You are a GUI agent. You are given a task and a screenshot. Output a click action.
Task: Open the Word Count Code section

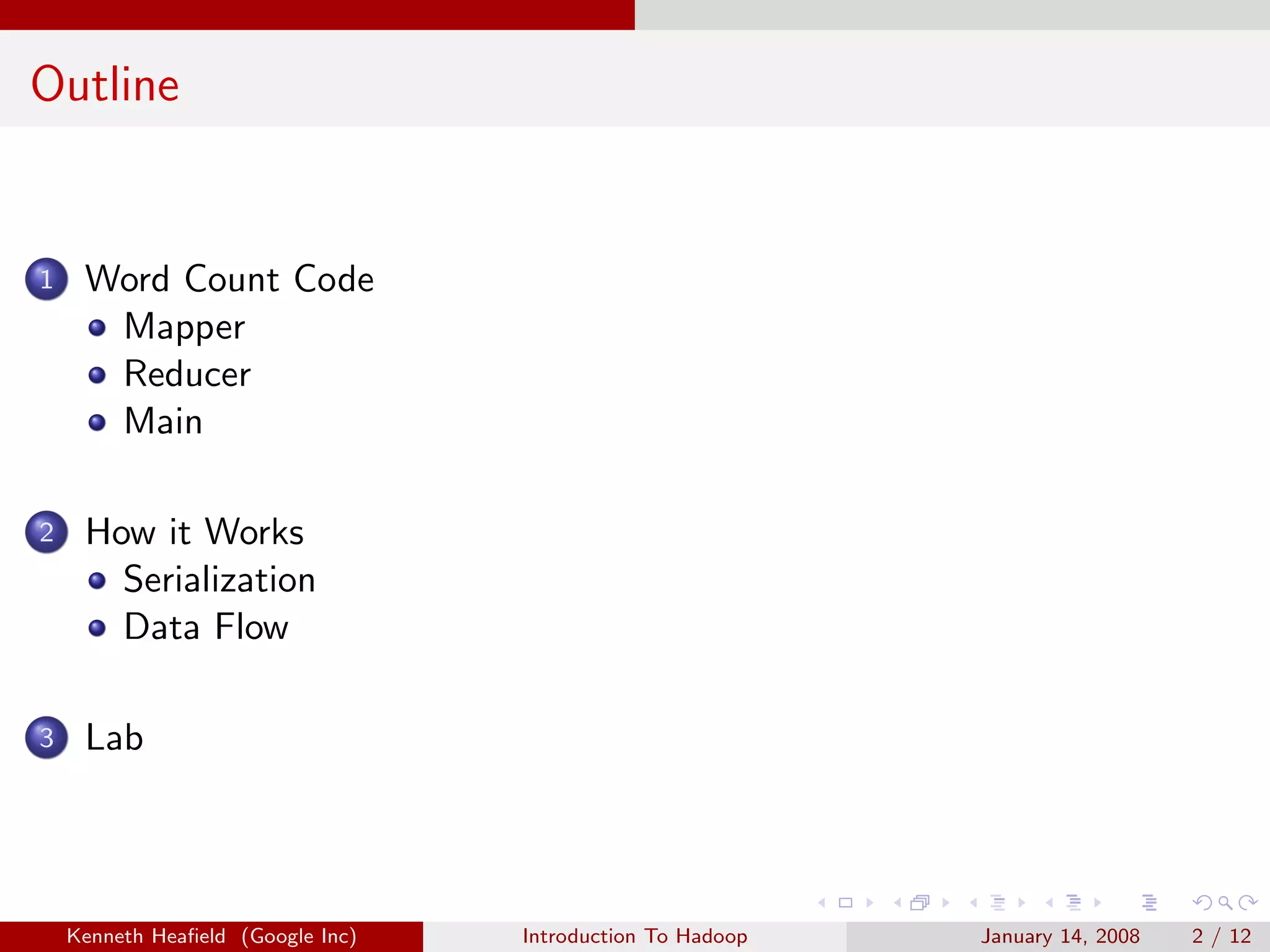[229, 279]
